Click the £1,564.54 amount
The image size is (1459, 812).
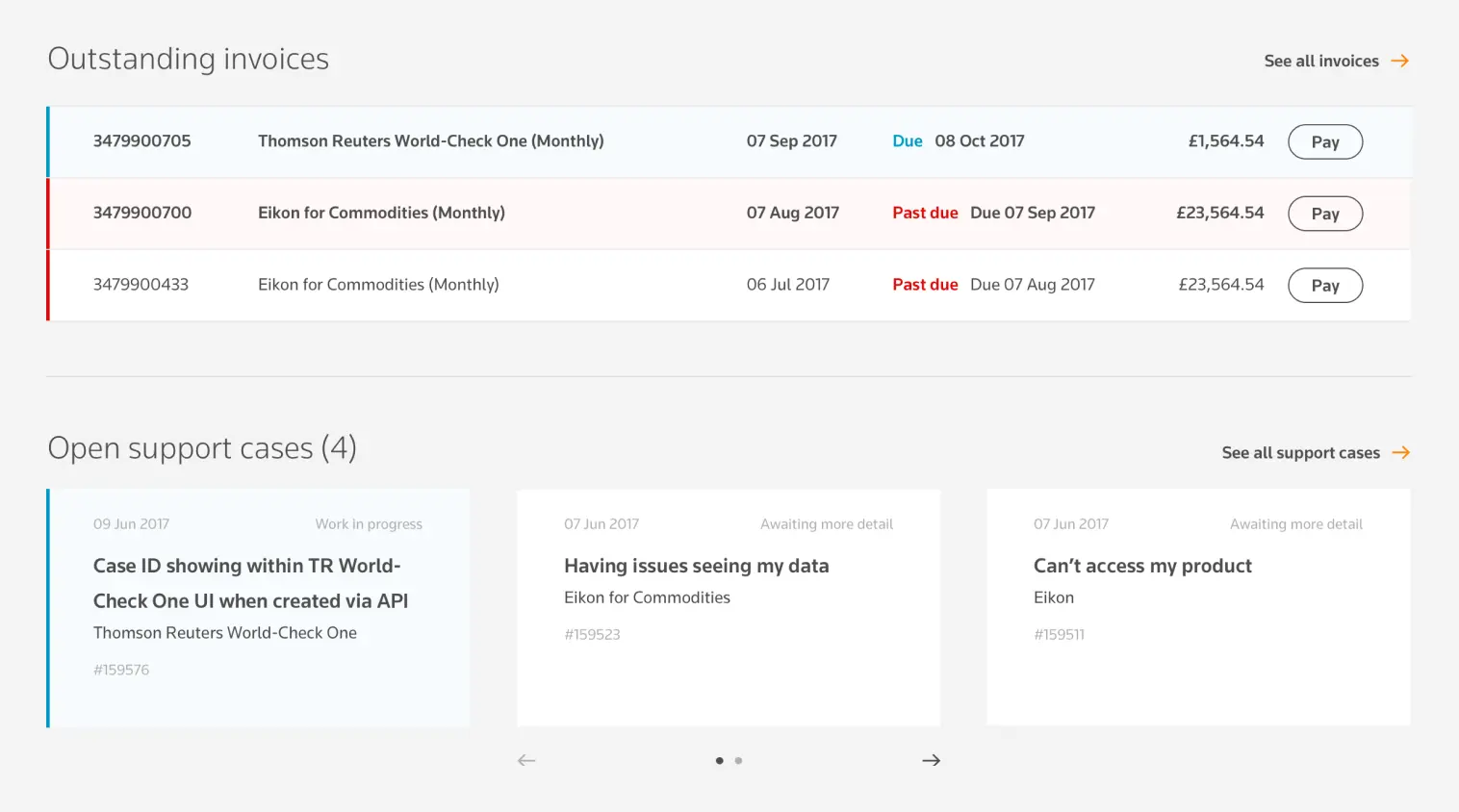pyautogui.click(x=1226, y=140)
